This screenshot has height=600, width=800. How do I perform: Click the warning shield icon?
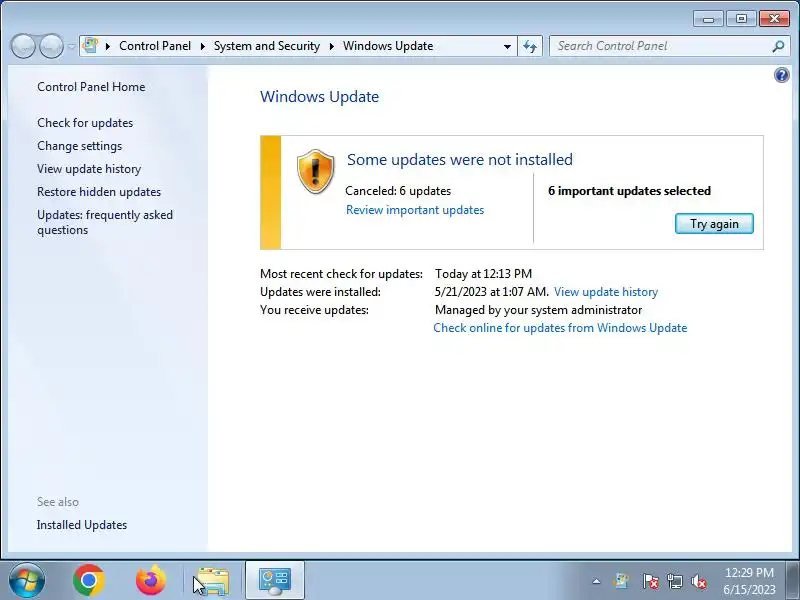point(315,171)
